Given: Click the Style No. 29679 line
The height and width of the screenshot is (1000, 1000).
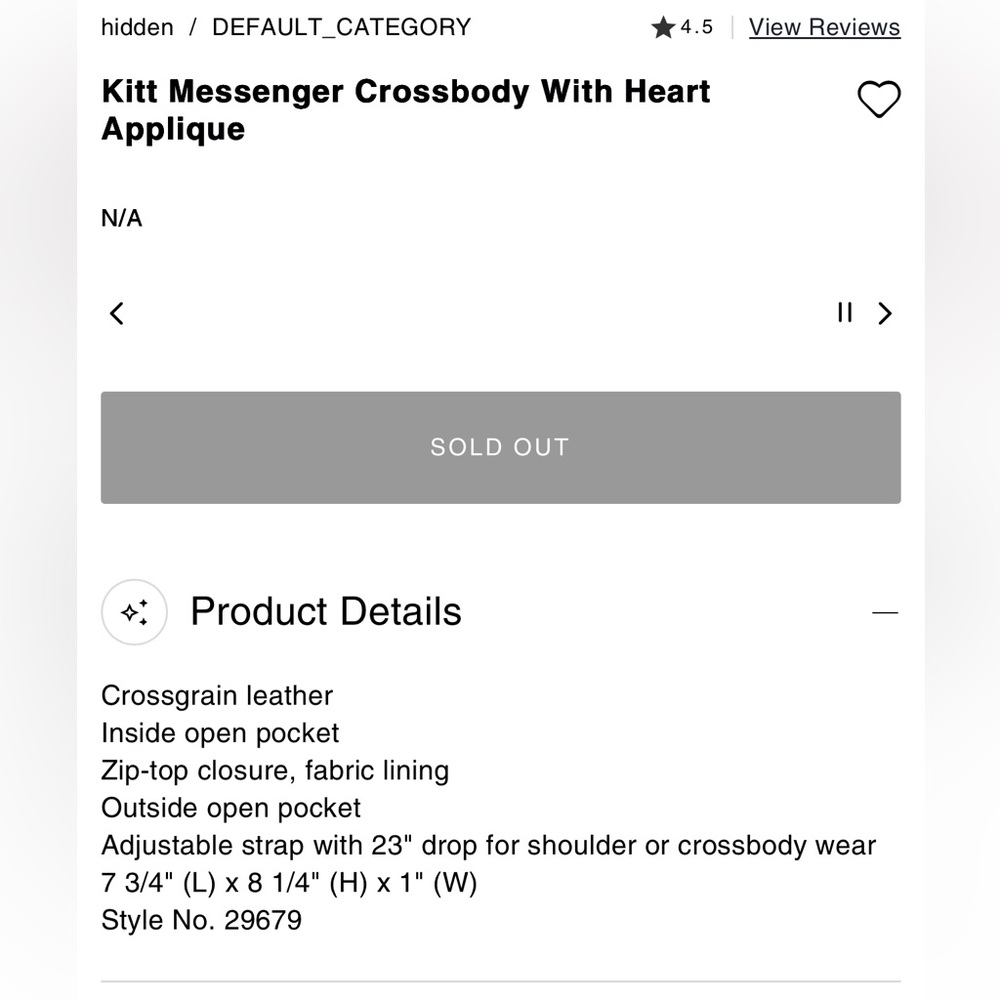Looking at the screenshot, I should [201, 920].
